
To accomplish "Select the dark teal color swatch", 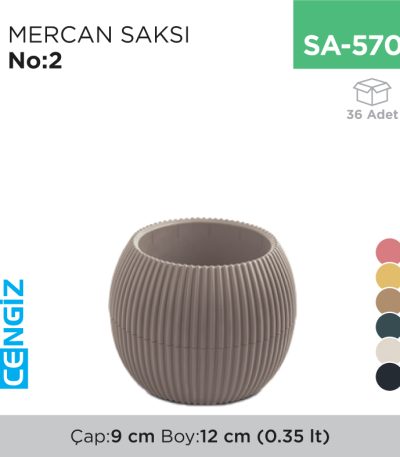I will coord(389,326).
